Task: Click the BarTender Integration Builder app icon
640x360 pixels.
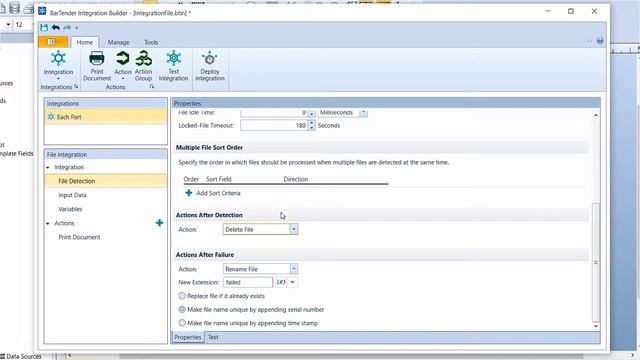Action: [42, 11]
